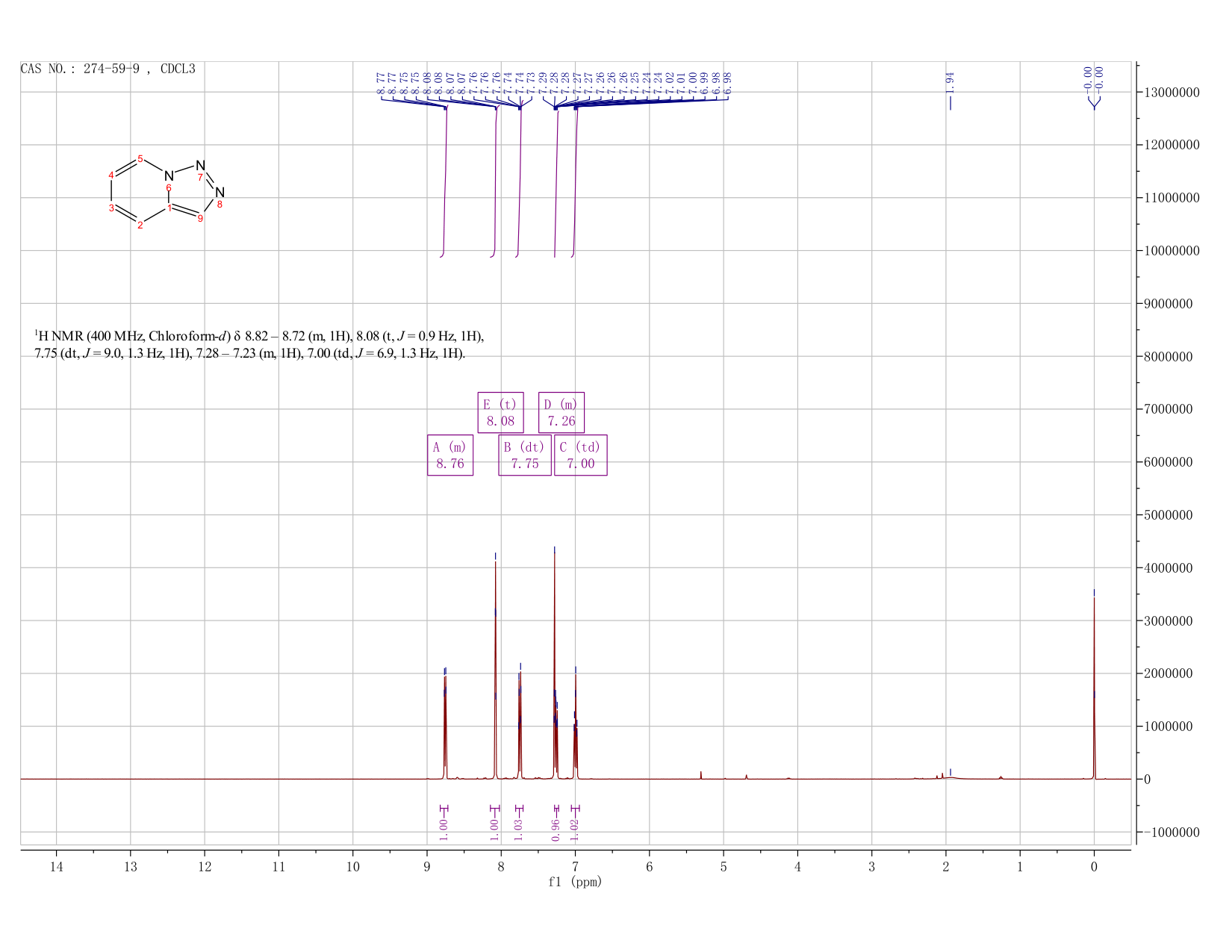The width and height of the screenshot is (1232, 952).
Task: Select the multiplet box labeled D (m) 7.26
Action: [561, 412]
